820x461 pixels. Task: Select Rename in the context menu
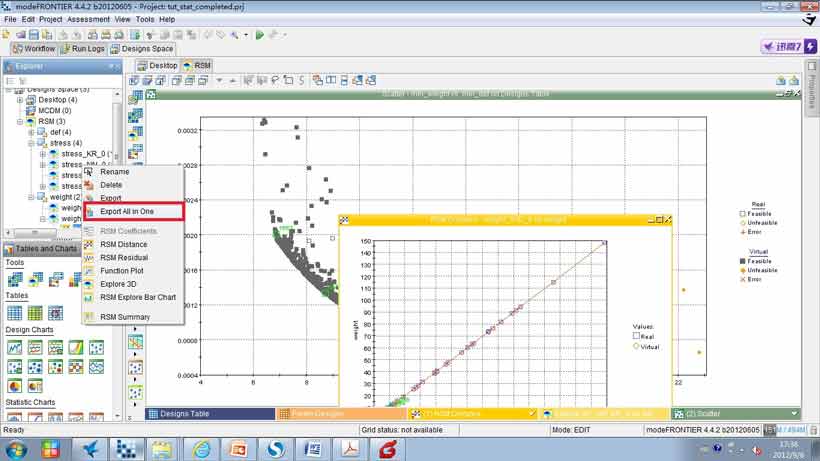pyautogui.click(x=133, y=171)
